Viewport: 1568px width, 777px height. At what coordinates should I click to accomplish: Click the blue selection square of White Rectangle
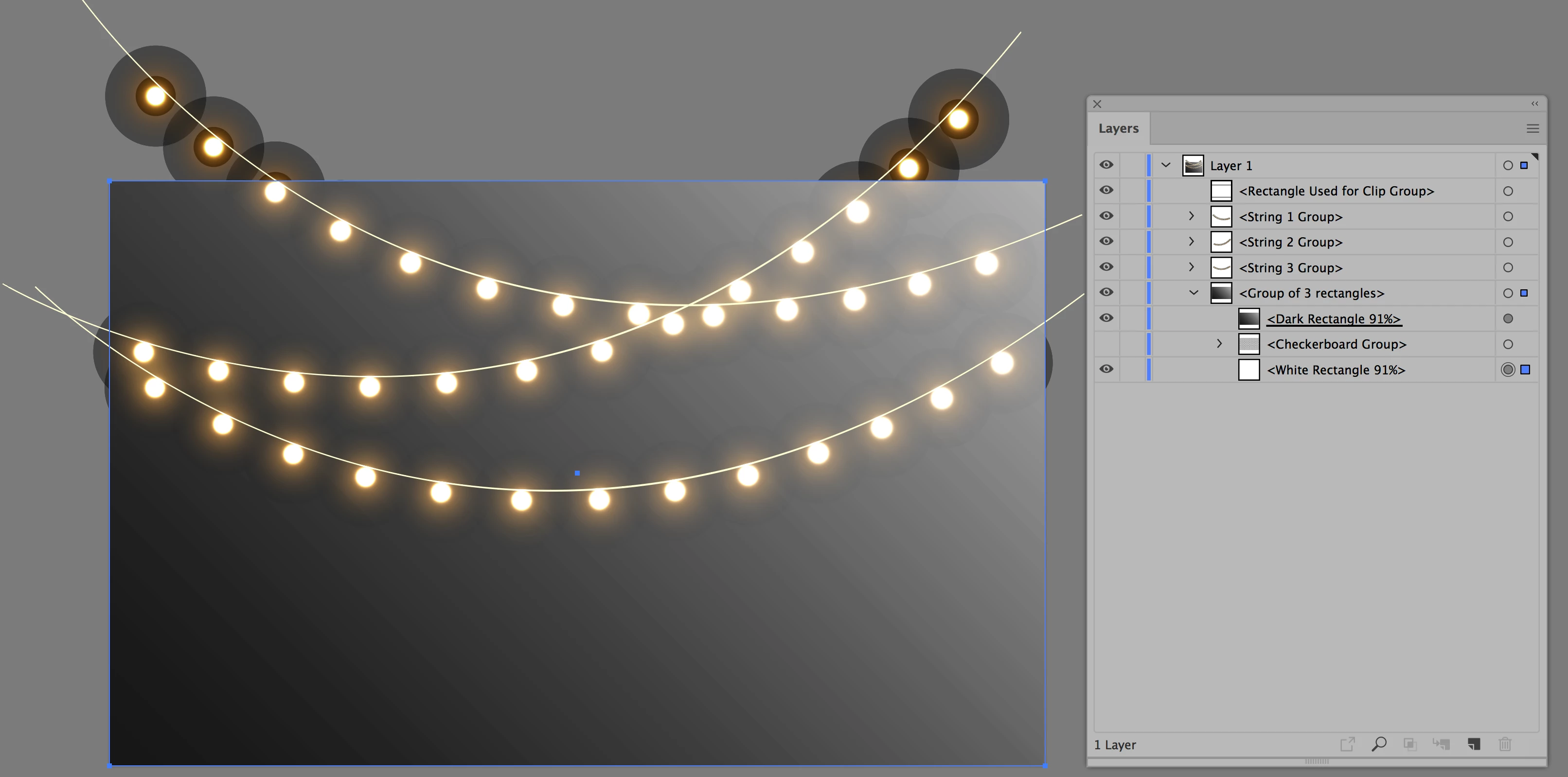(x=1525, y=370)
